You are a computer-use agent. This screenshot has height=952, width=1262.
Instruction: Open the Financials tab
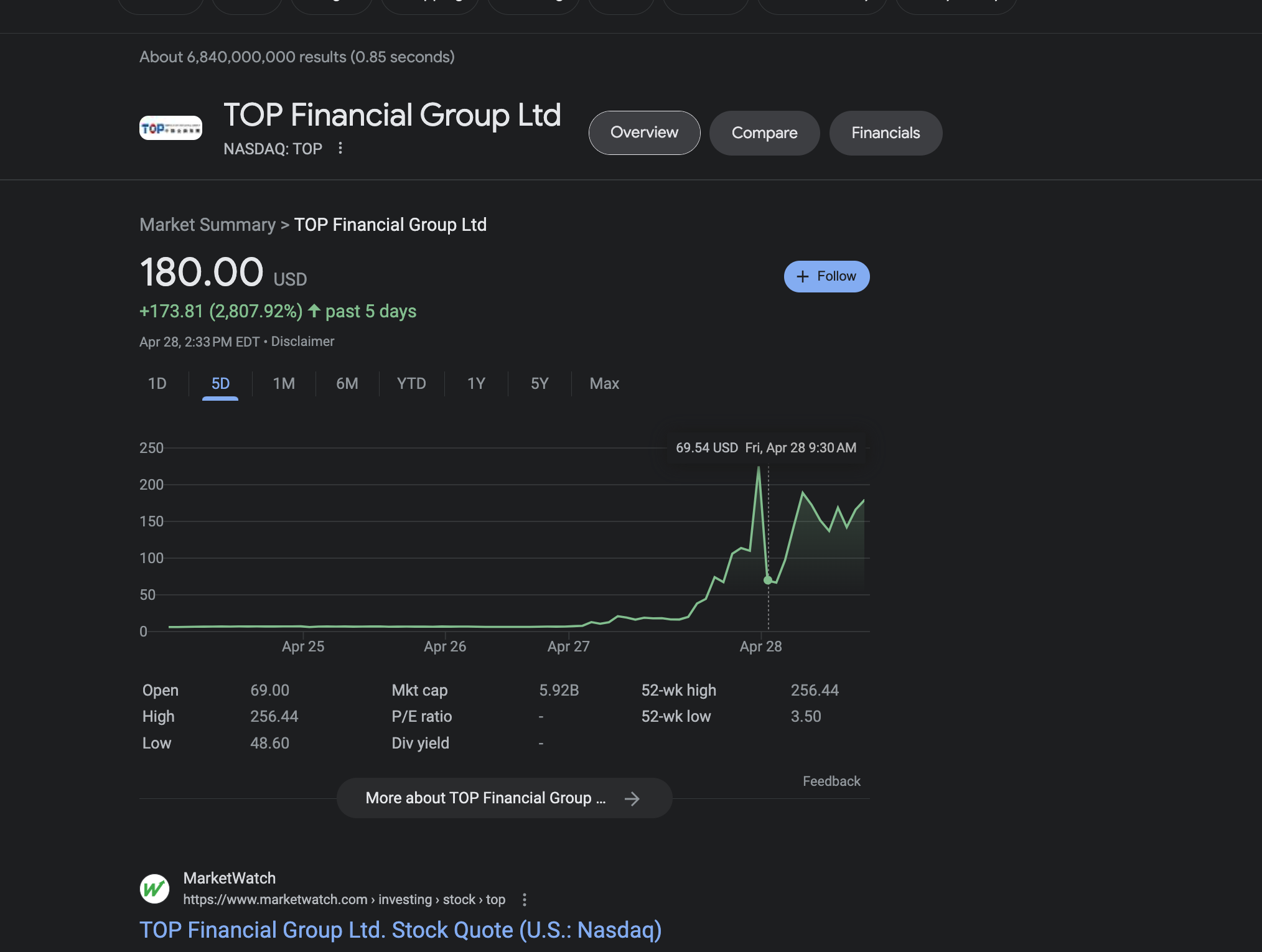point(886,133)
